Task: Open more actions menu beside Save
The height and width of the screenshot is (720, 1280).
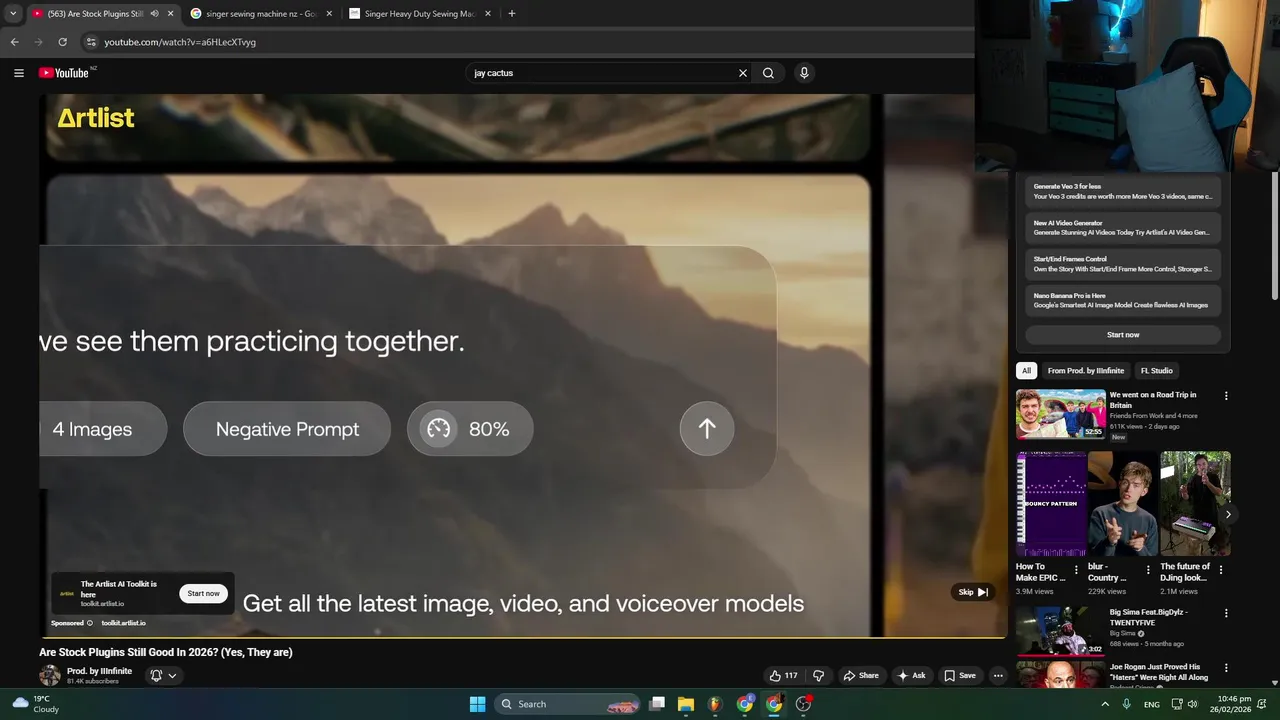Action: point(998,676)
